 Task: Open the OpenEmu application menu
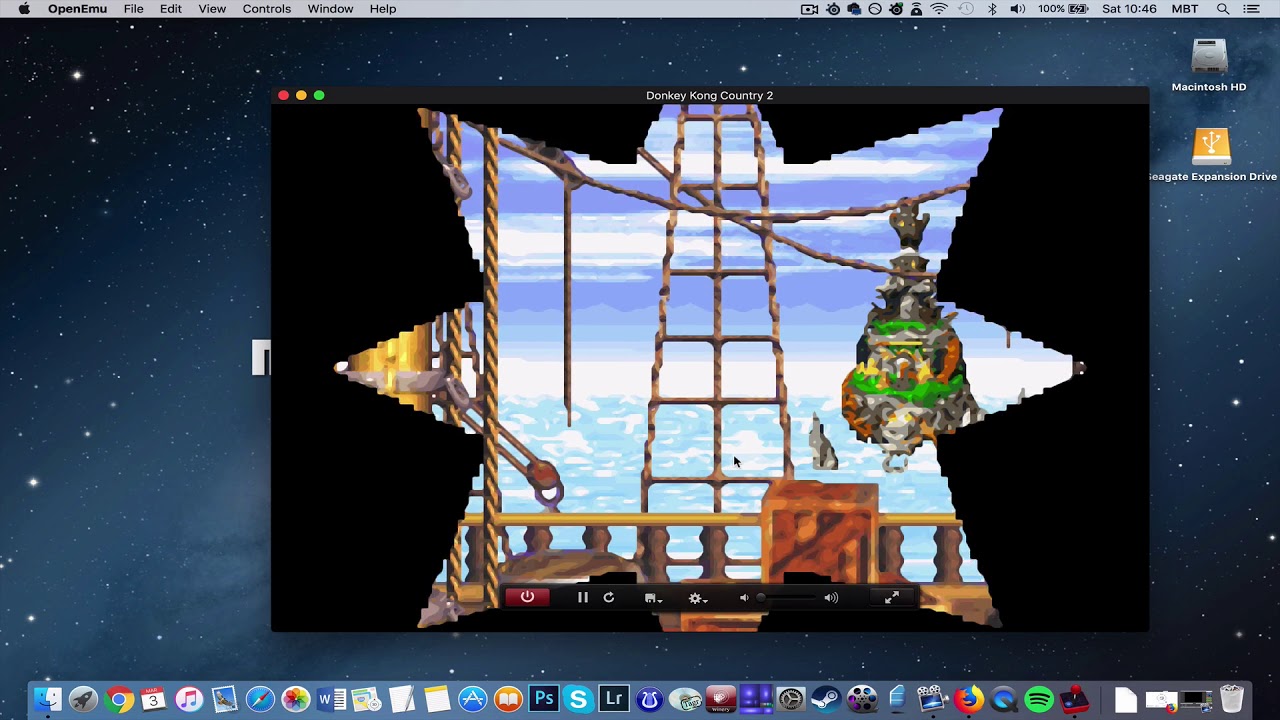coord(79,9)
